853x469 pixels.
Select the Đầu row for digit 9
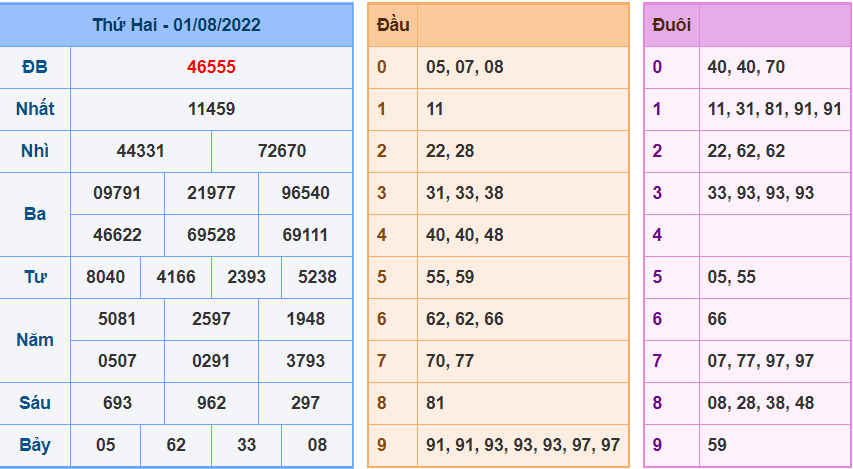click(498, 445)
